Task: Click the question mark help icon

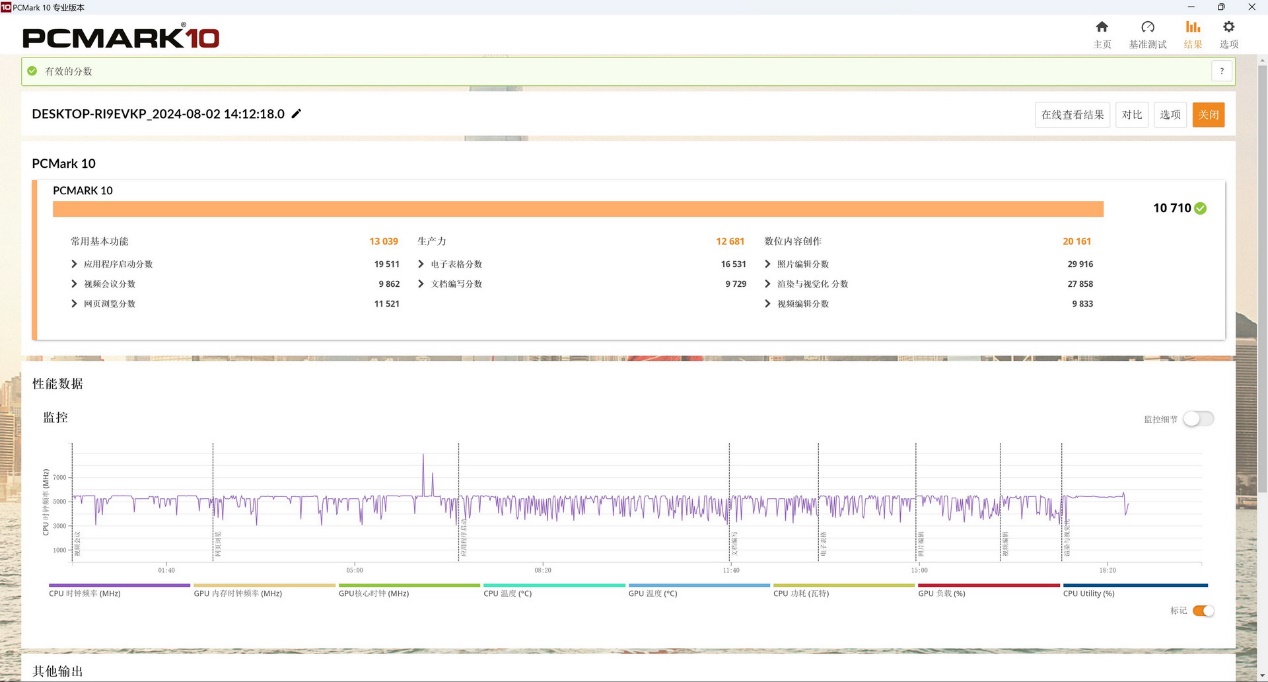Action: [x=1220, y=71]
